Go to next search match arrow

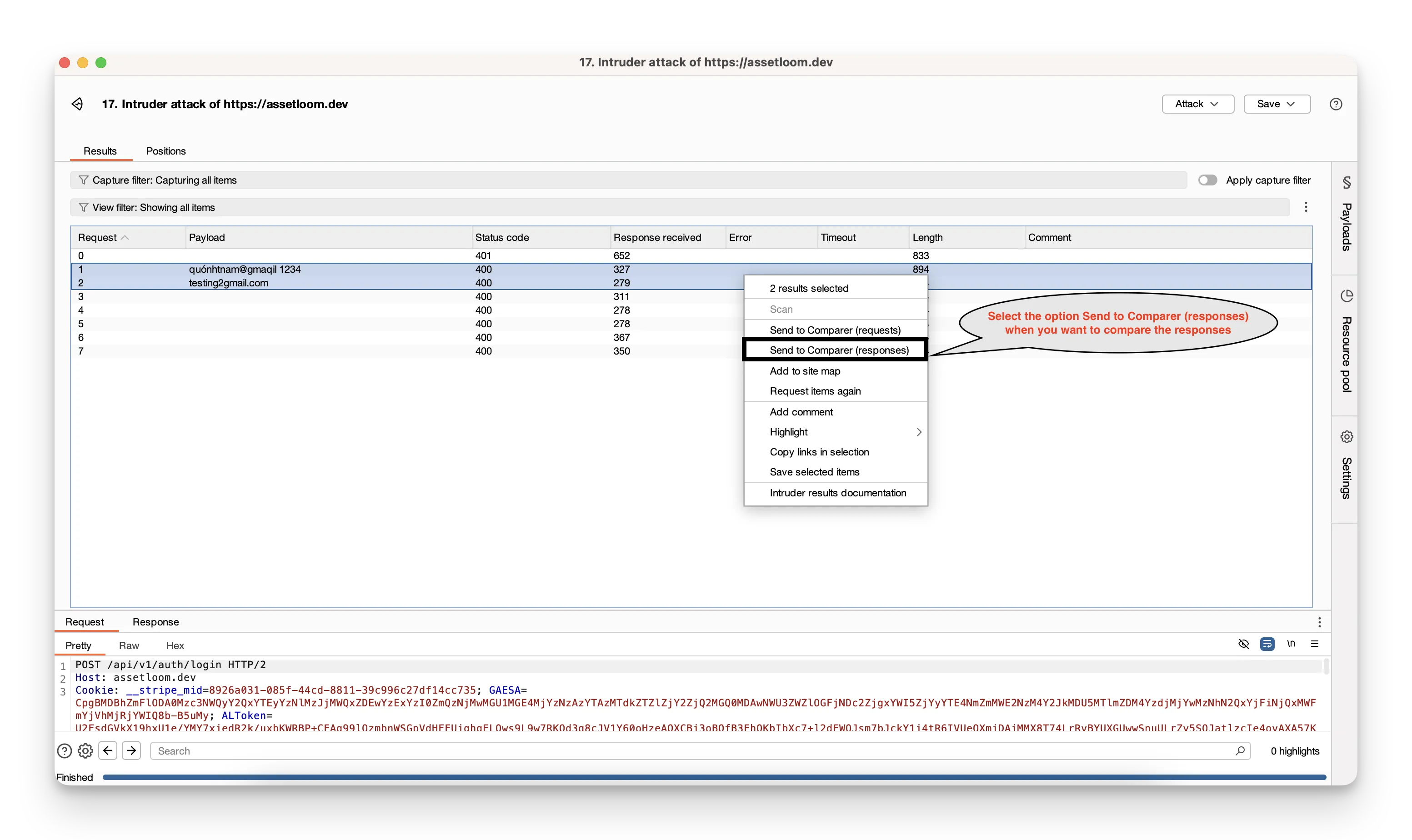tap(131, 750)
